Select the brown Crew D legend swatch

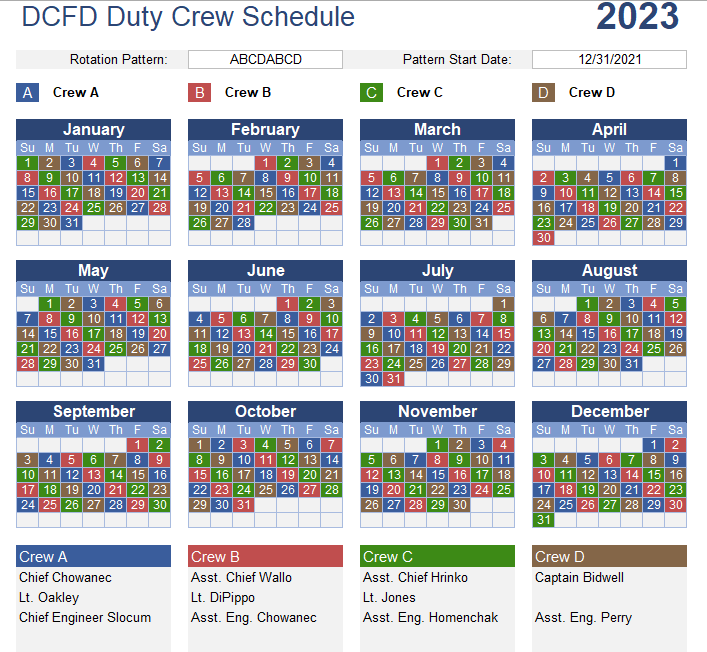pos(543,92)
